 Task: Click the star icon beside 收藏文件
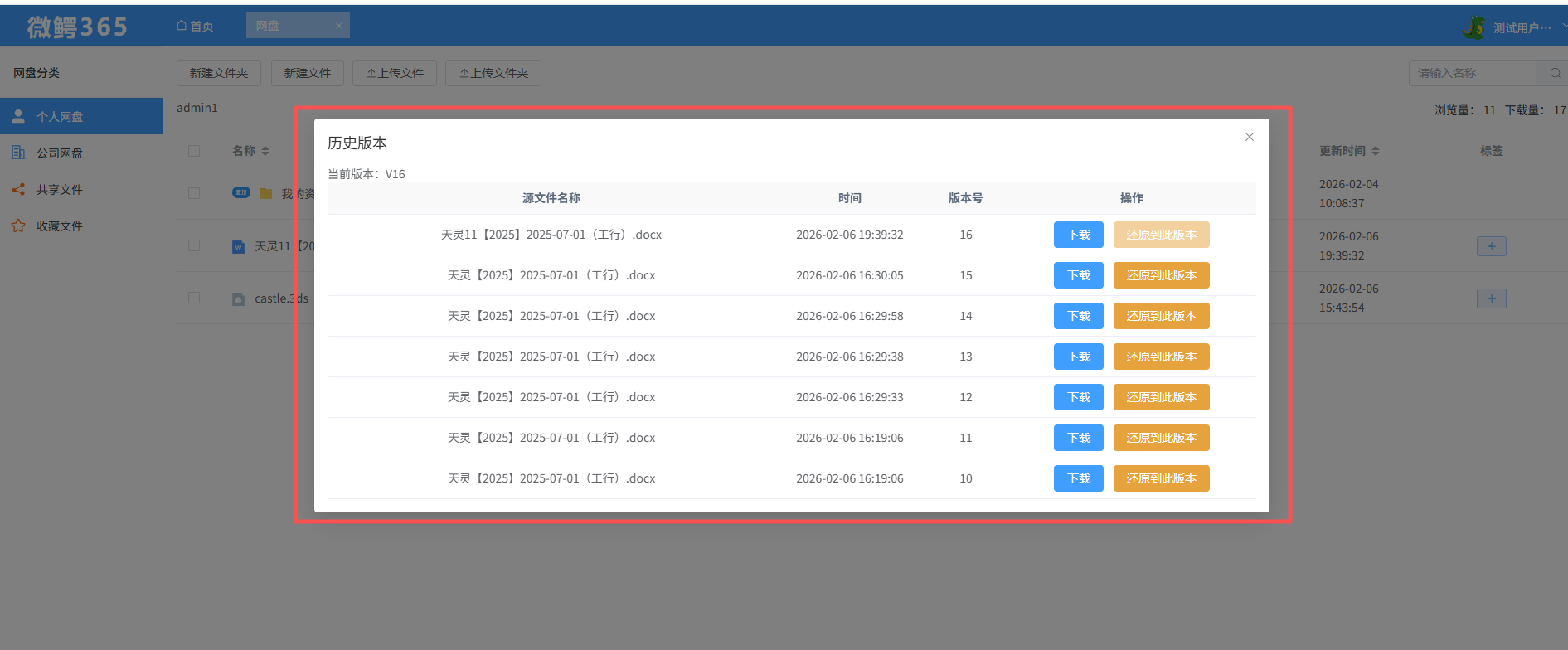18,226
